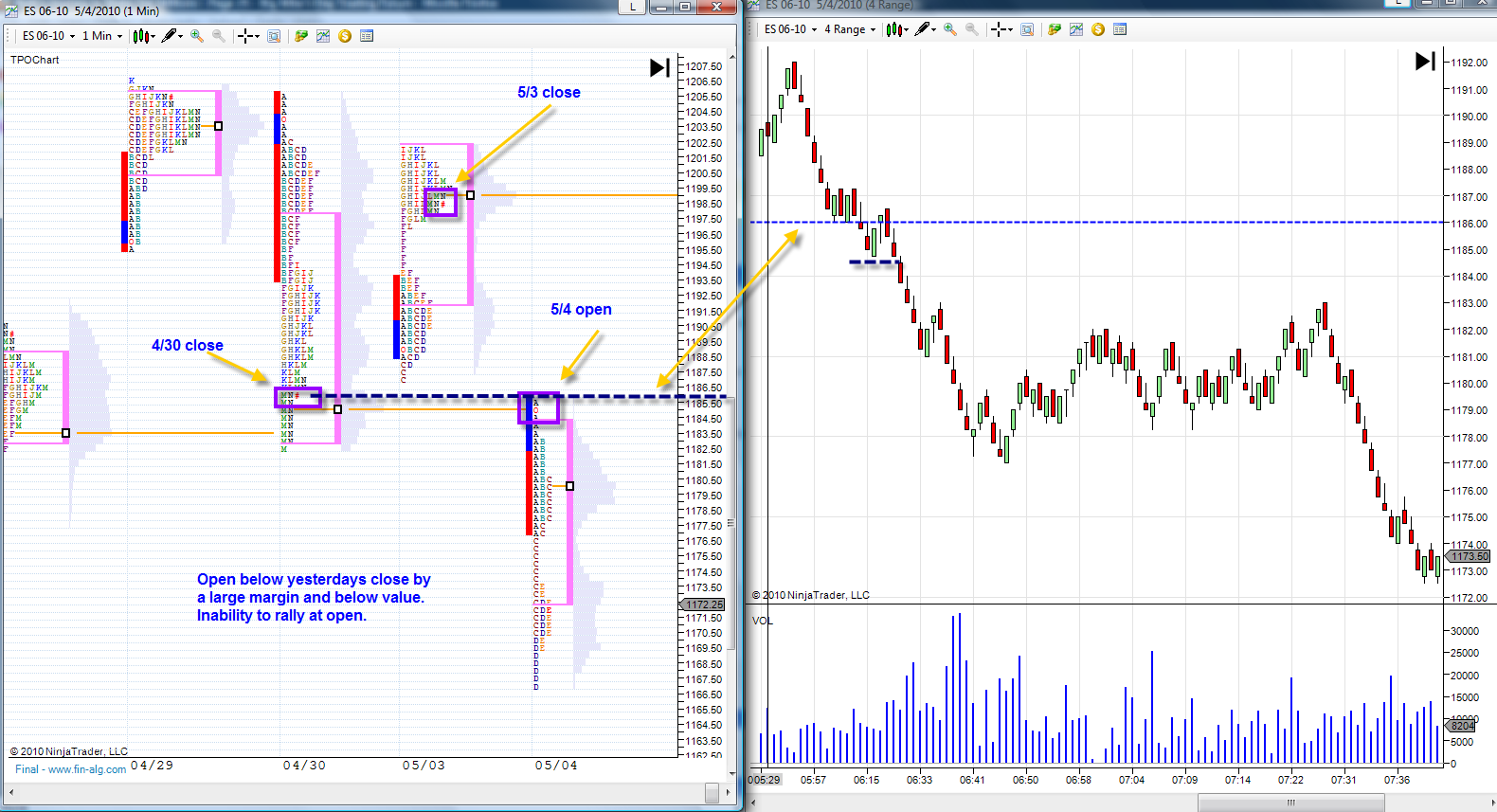Click the TPOChart label
The height and width of the screenshot is (812, 1497).
point(35,60)
